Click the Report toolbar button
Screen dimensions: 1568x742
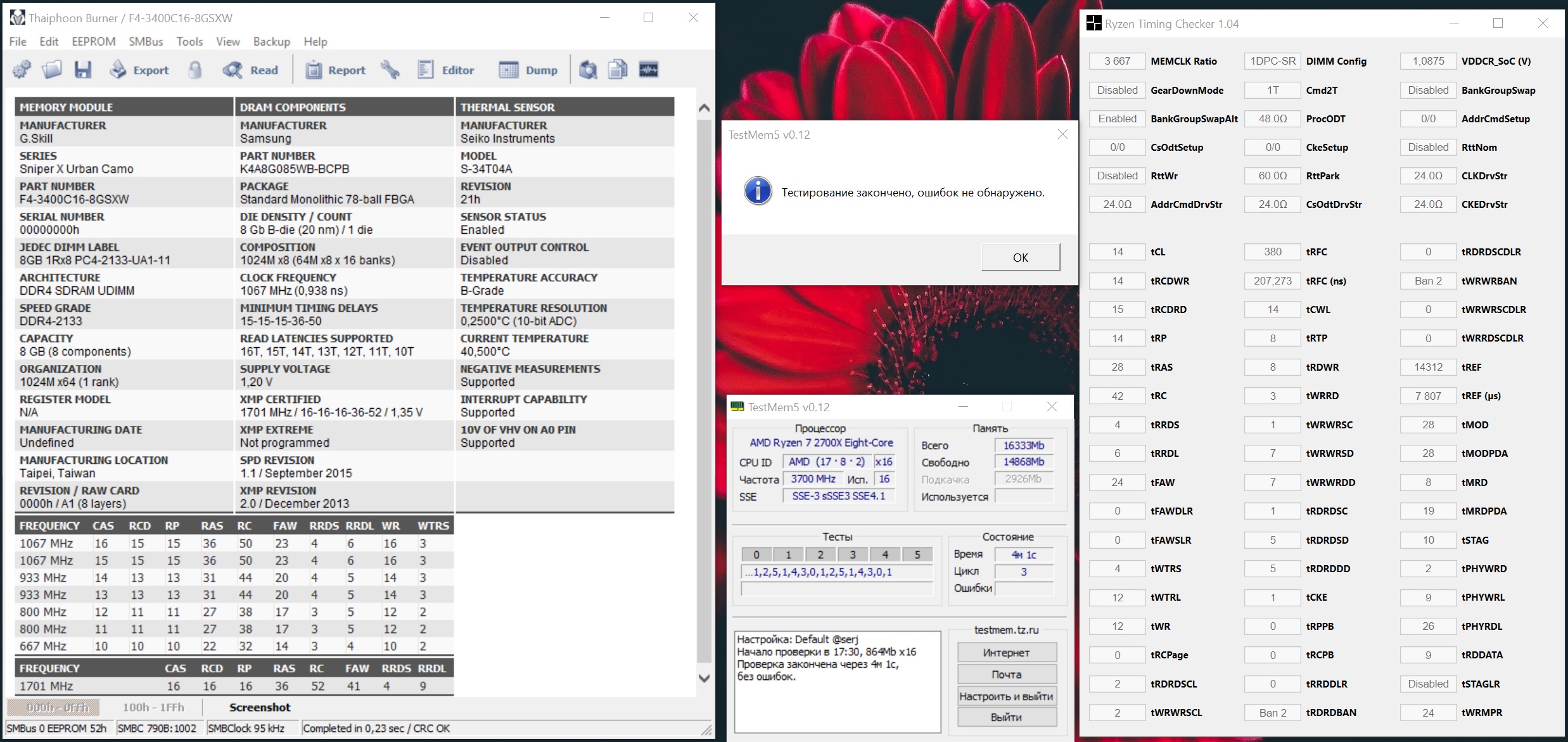tap(336, 70)
